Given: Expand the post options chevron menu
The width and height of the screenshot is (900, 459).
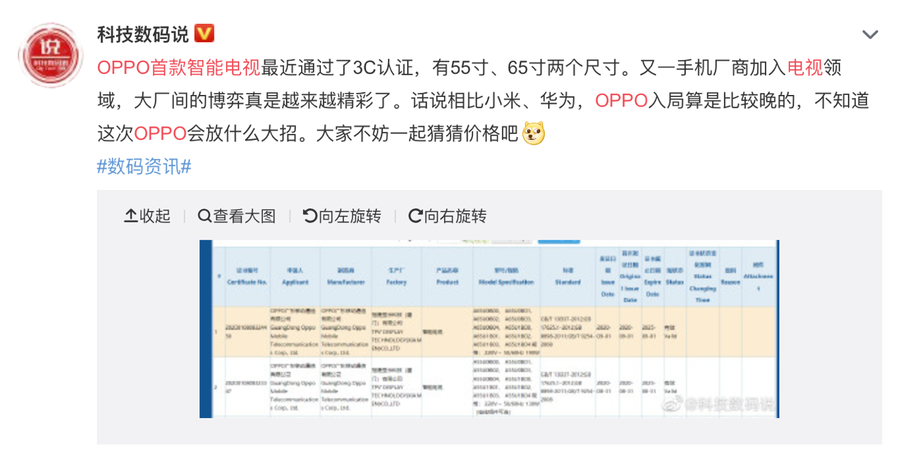Looking at the screenshot, I should [870, 35].
